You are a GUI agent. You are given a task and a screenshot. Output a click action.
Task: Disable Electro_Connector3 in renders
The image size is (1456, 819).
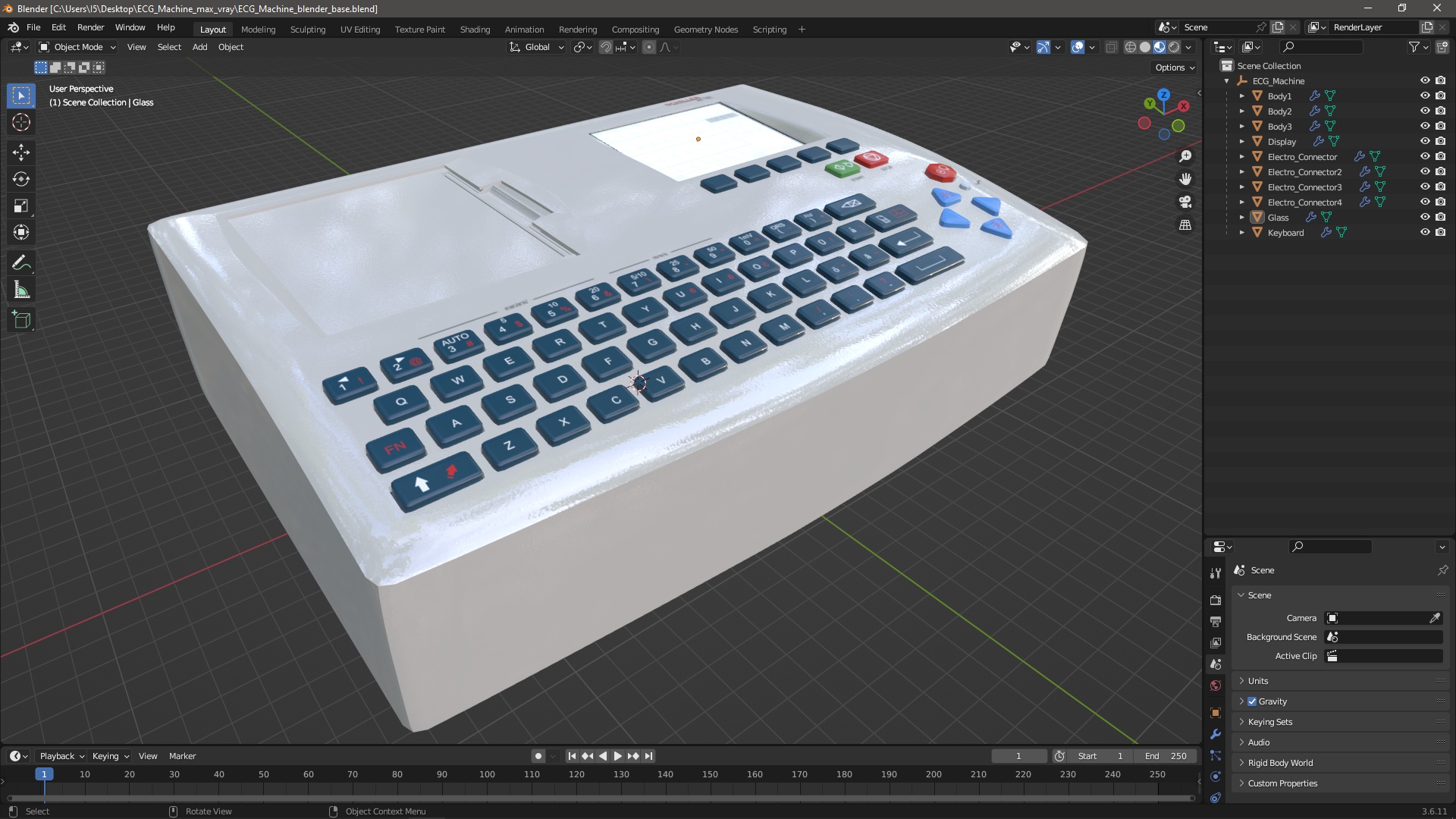click(1440, 187)
